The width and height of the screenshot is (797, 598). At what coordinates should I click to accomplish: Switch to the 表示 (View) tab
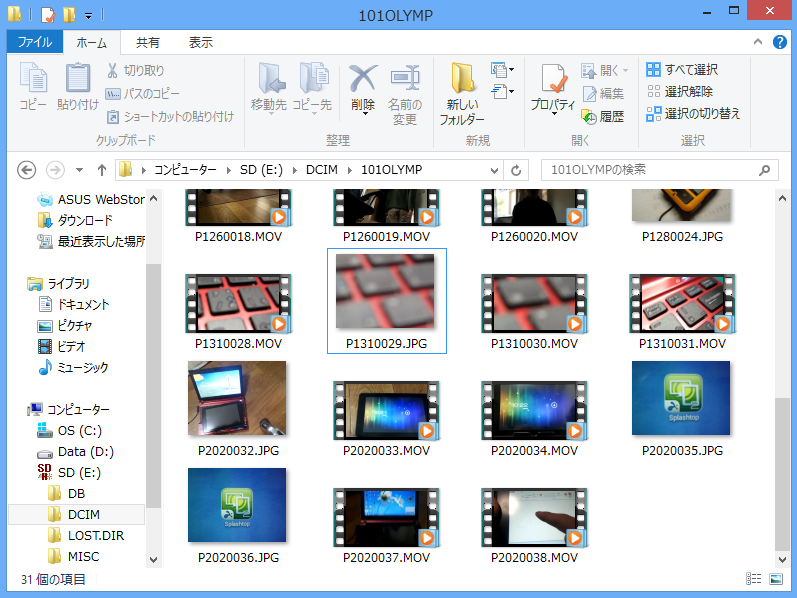click(201, 43)
